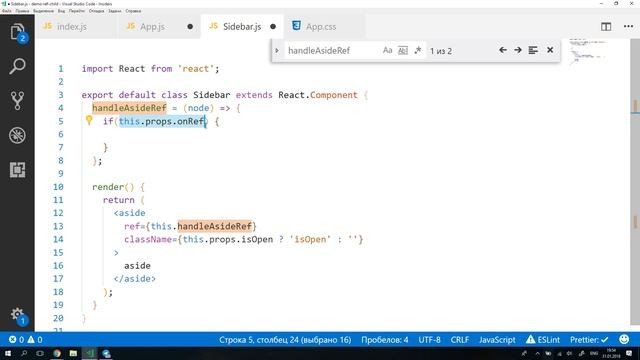Click the VS Code taskbar icon
Screen dimensions: 640x360
(x=90, y=353)
